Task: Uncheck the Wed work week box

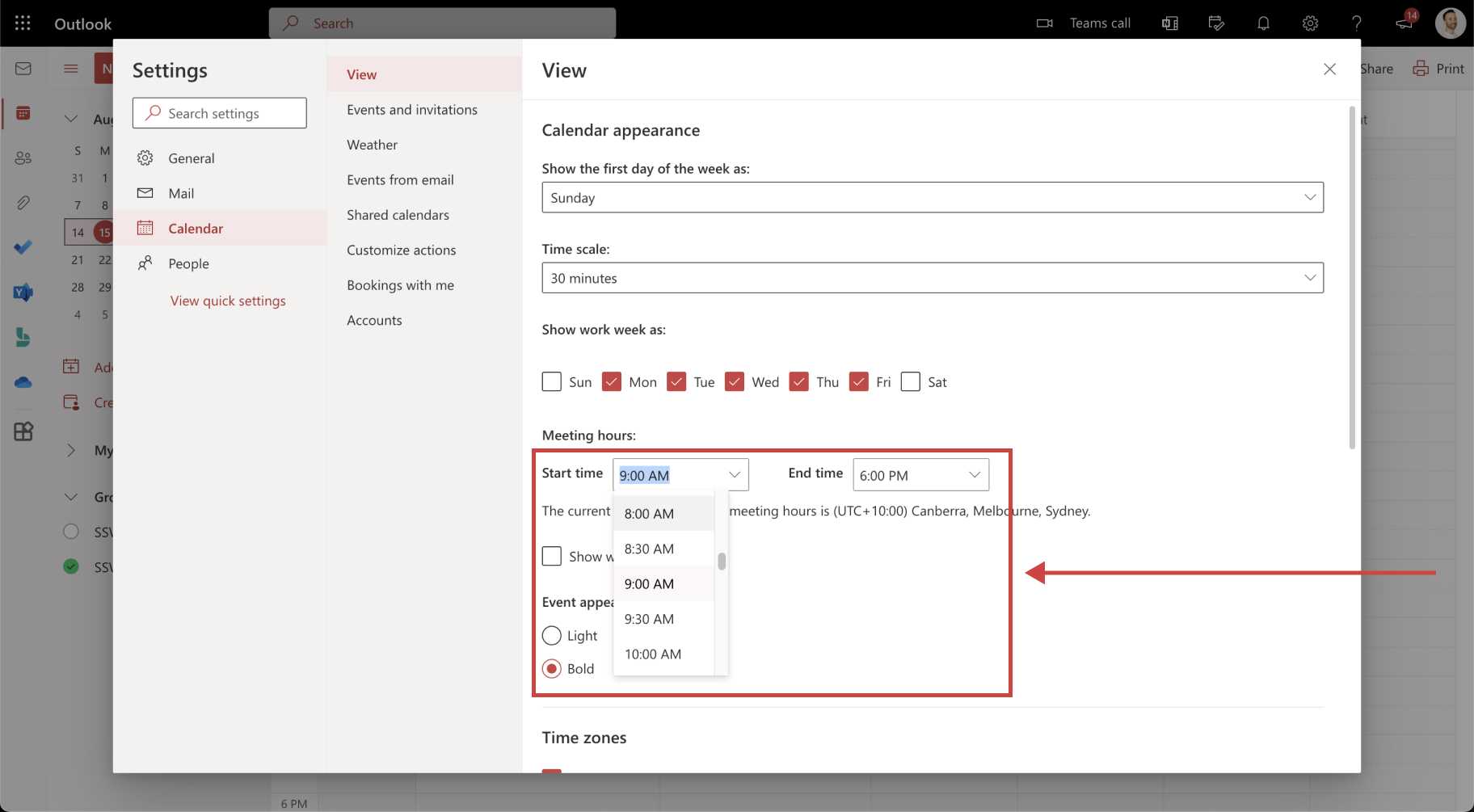Action: (735, 381)
